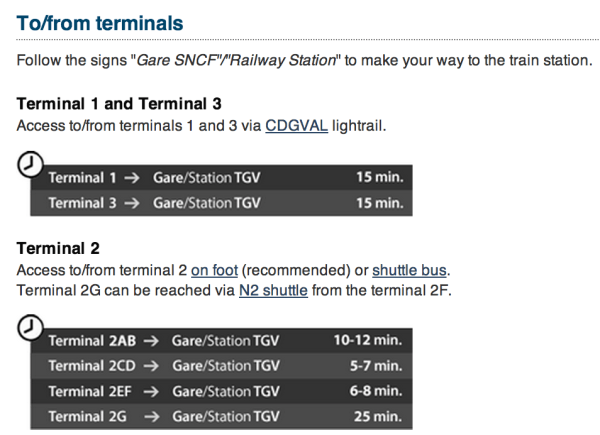Click the arrow in the Terminal 2CD row
Image resolution: width=600 pixels, height=435 pixels.
[x=151, y=366]
